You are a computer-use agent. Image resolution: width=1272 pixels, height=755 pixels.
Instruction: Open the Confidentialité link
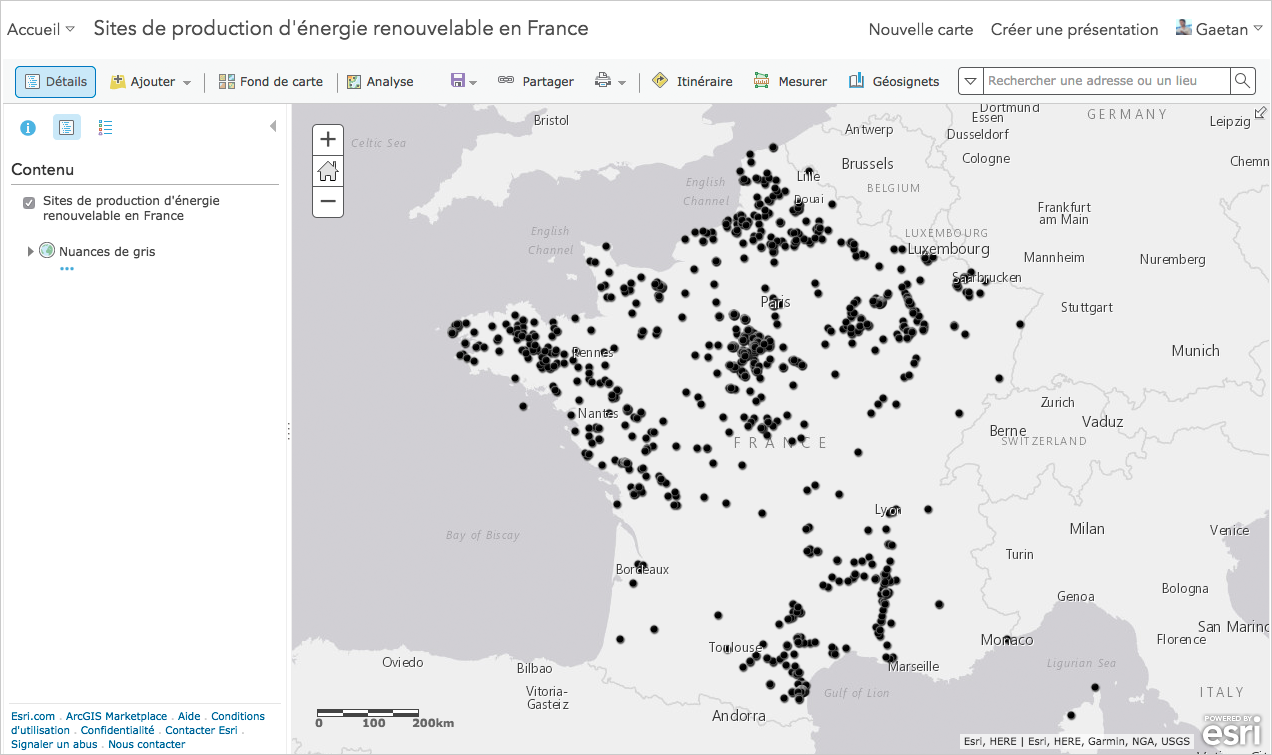coord(118,730)
